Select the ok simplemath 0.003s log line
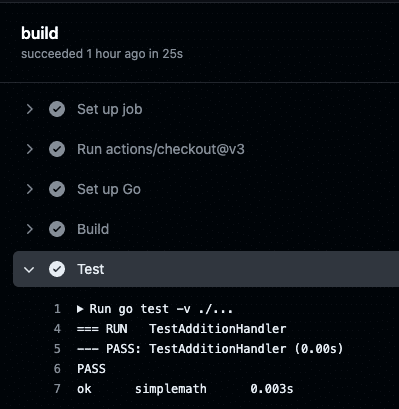 click(x=185, y=389)
